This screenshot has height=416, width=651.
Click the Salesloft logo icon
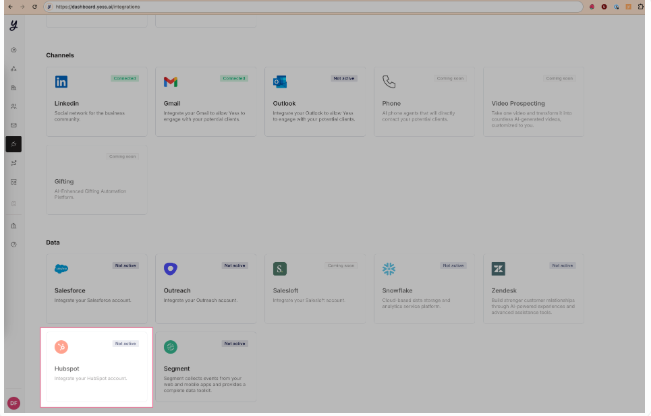click(280, 269)
